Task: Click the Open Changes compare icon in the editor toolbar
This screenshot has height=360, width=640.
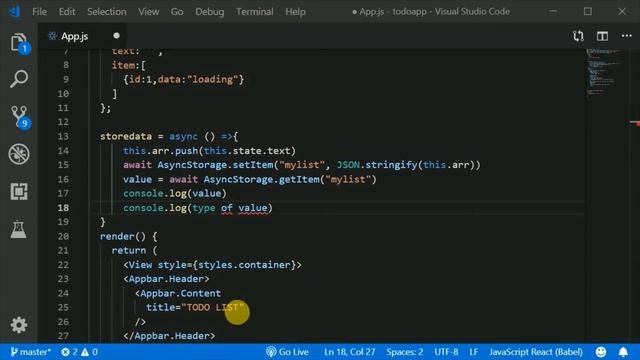Action: click(x=578, y=36)
